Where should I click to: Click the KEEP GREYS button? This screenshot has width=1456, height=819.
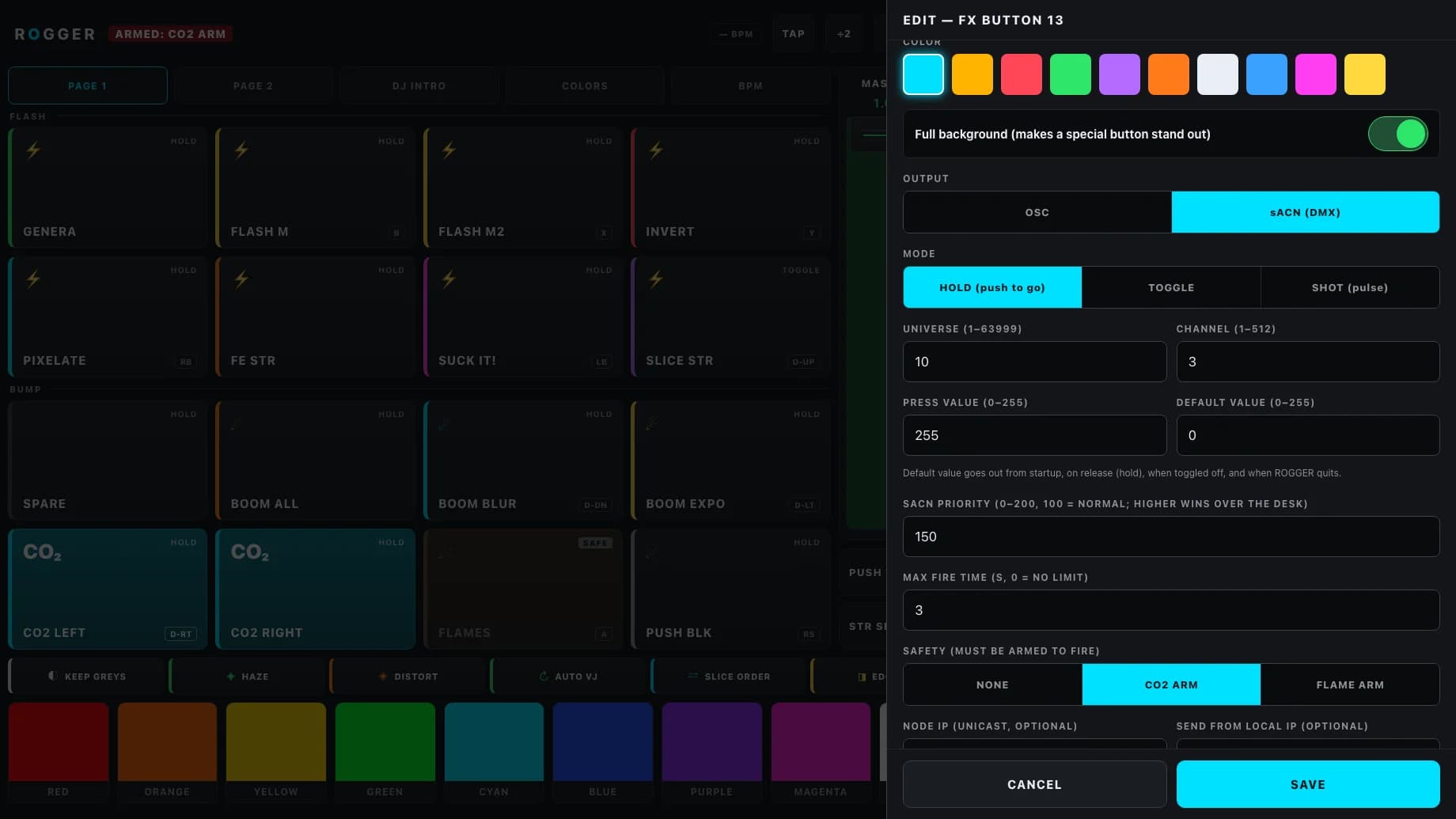pyautogui.click(x=88, y=677)
